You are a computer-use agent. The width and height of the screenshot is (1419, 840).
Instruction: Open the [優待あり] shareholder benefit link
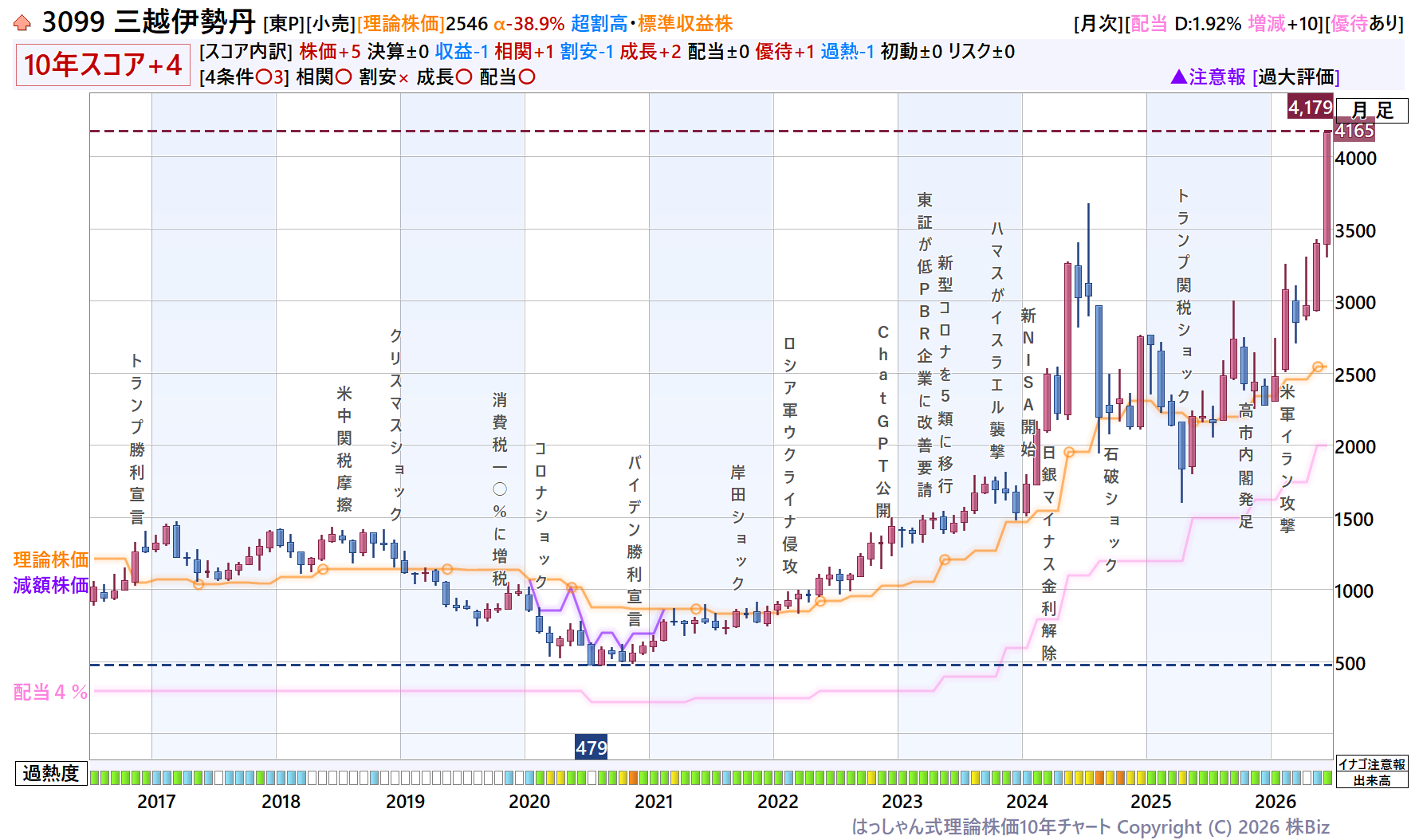[x=1364, y=24]
